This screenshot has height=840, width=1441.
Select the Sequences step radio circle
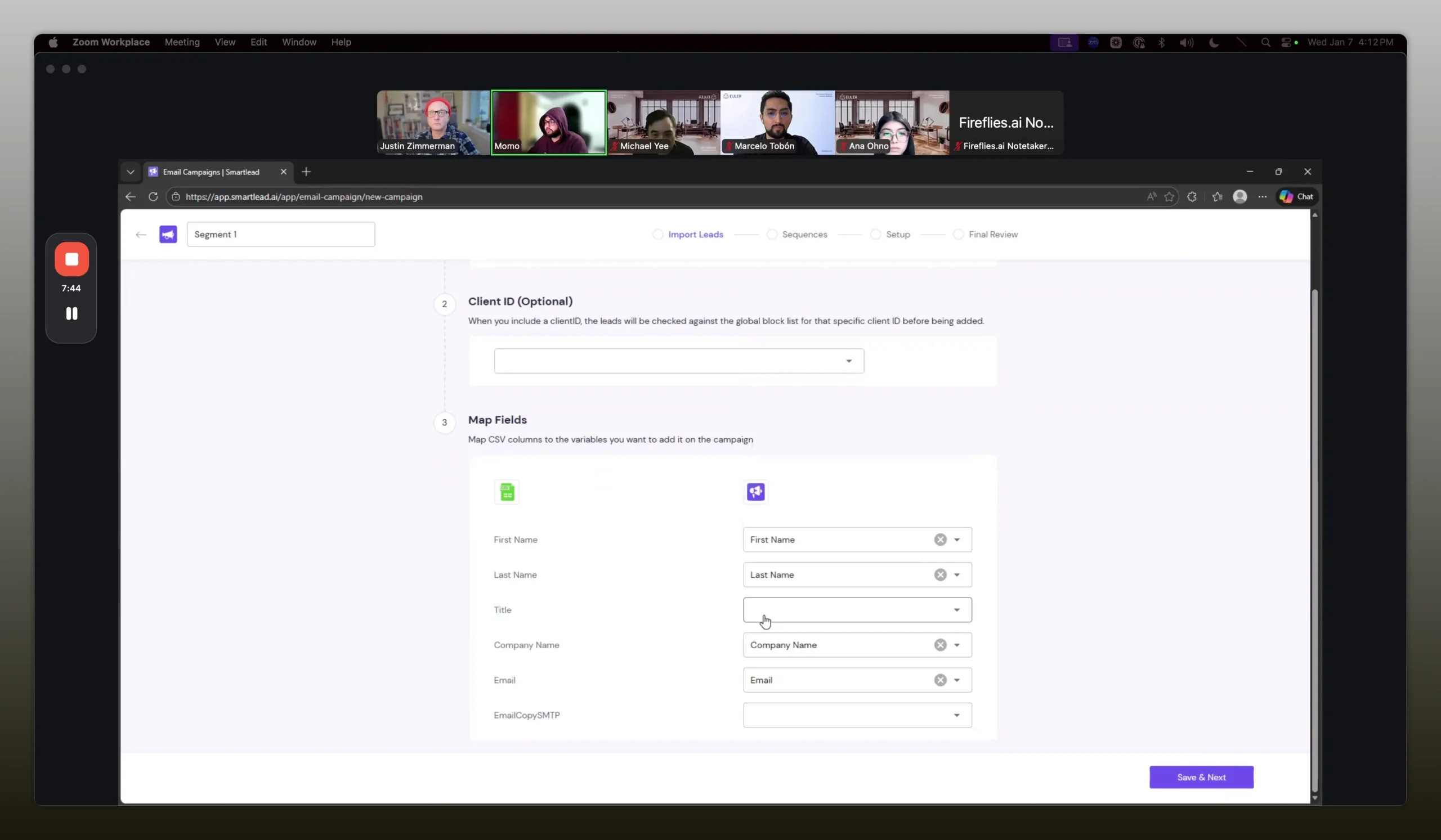[x=772, y=234]
